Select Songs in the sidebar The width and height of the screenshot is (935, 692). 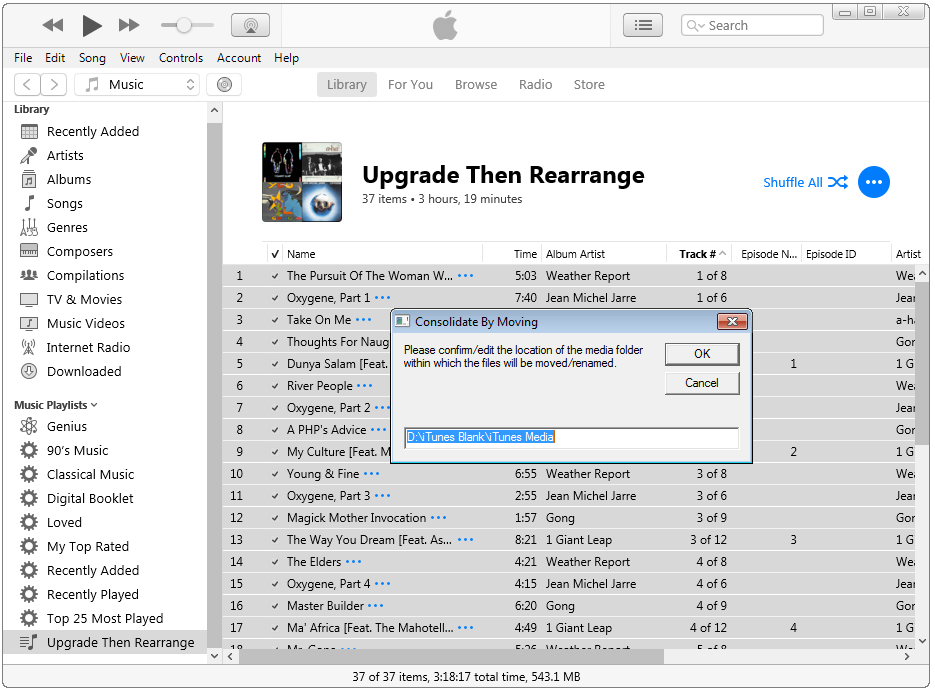pyautogui.click(x=64, y=203)
